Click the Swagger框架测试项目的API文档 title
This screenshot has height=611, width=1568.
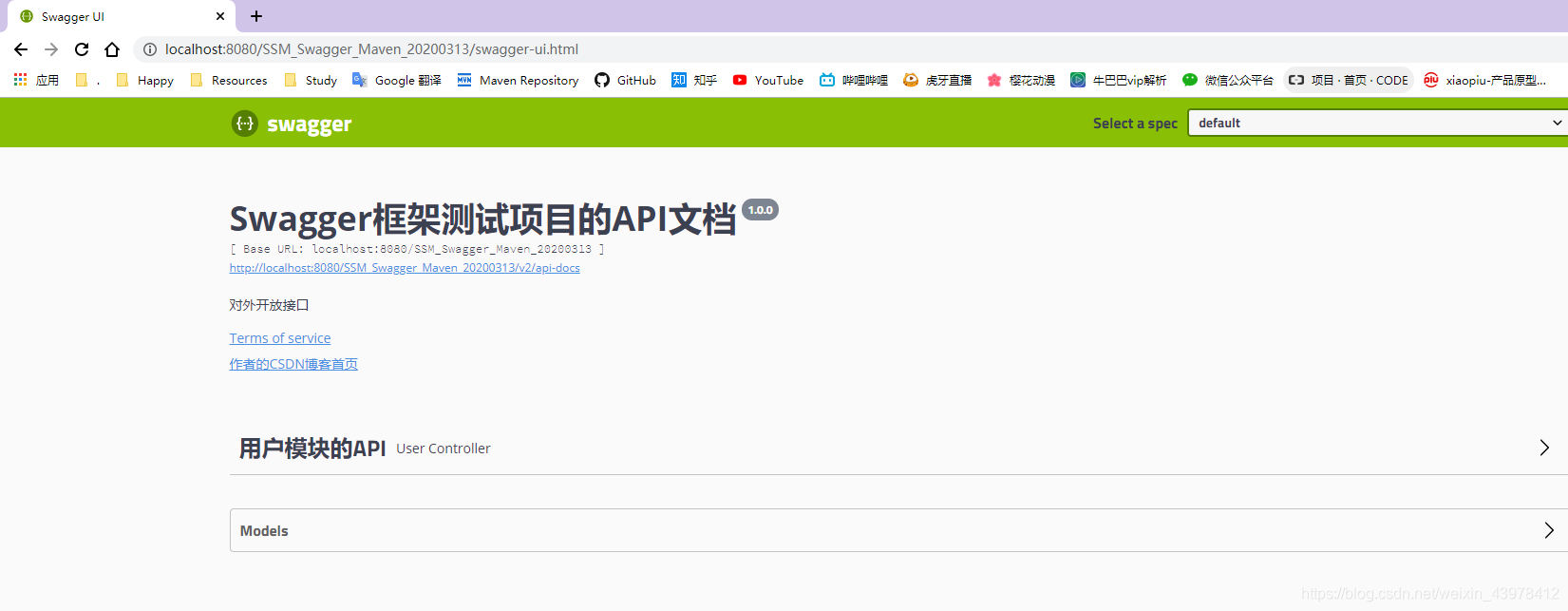[x=482, y=219]
